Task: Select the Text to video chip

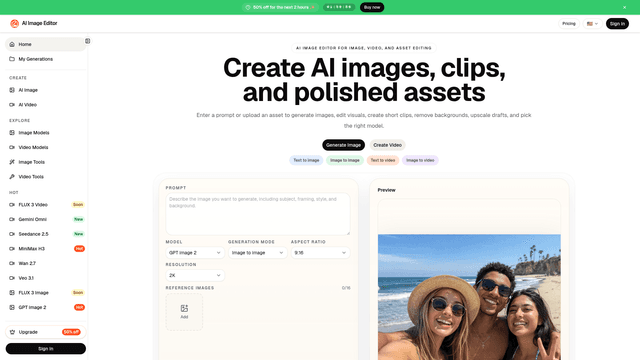Action: coord(383,160)
